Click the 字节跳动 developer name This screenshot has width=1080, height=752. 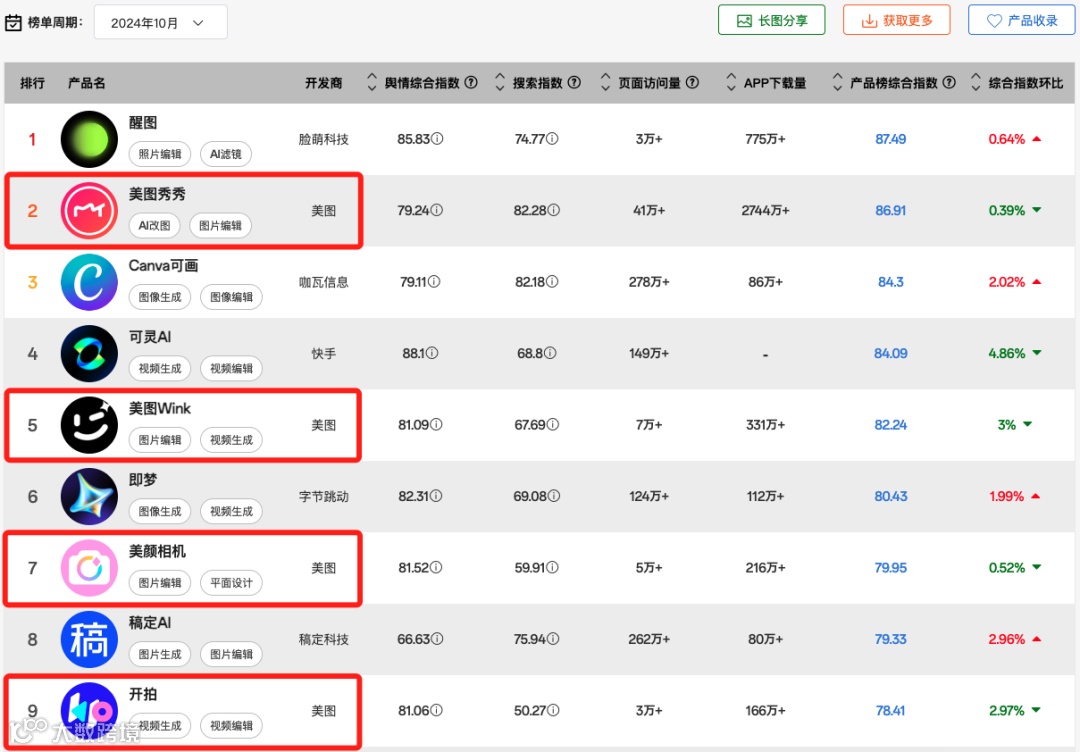[x=324, y=497]
